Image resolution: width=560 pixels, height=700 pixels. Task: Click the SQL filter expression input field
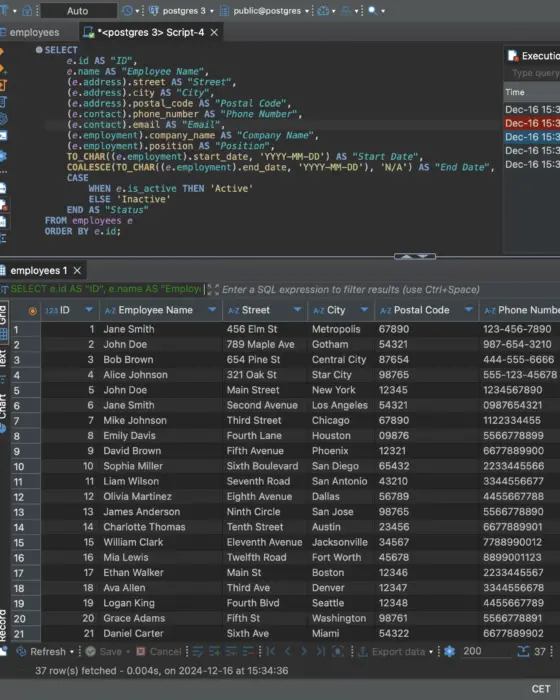coord(351,289)
